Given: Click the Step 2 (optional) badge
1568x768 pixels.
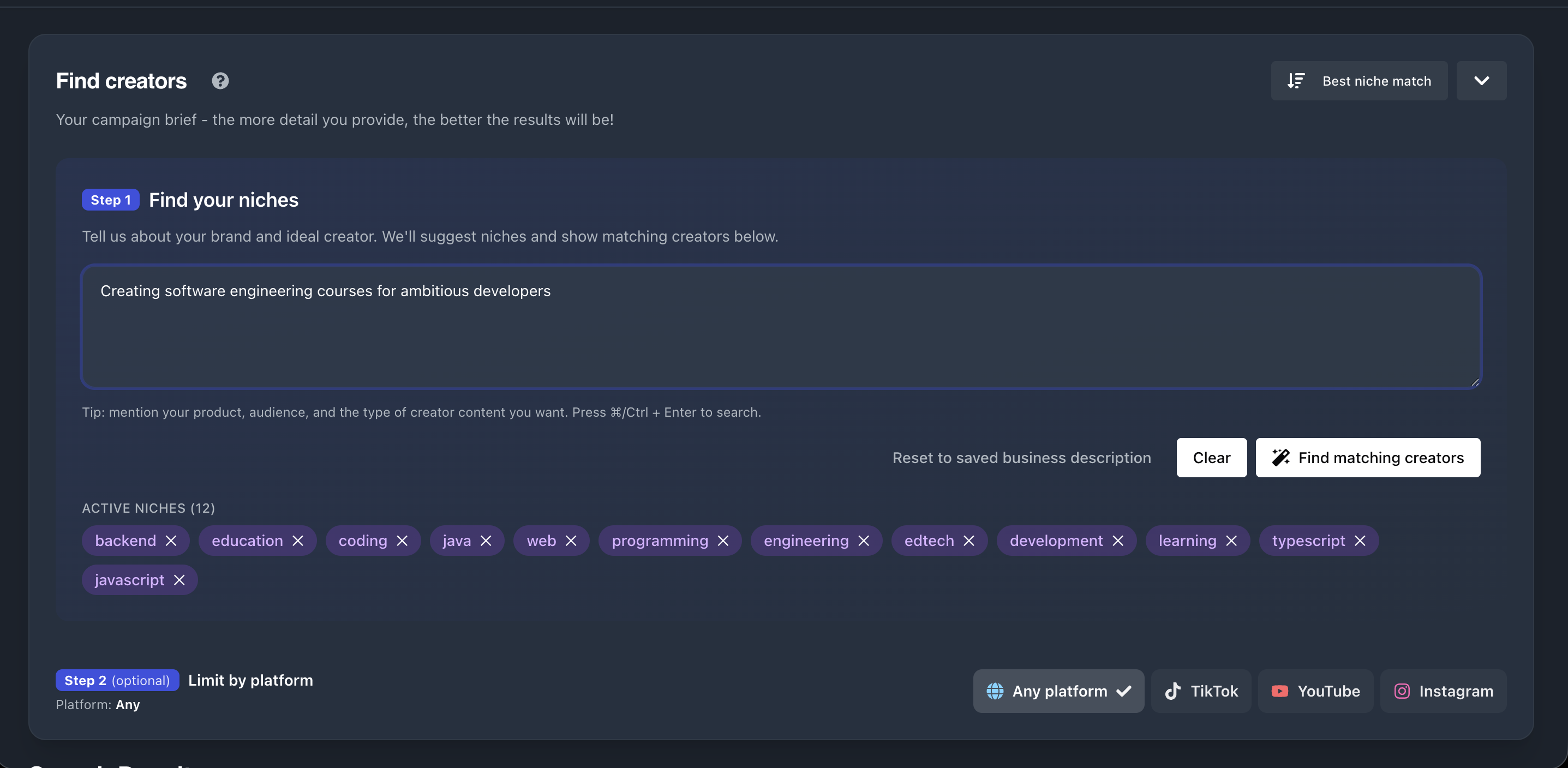Looking at the screenshot, I should (x=117, y=680).
